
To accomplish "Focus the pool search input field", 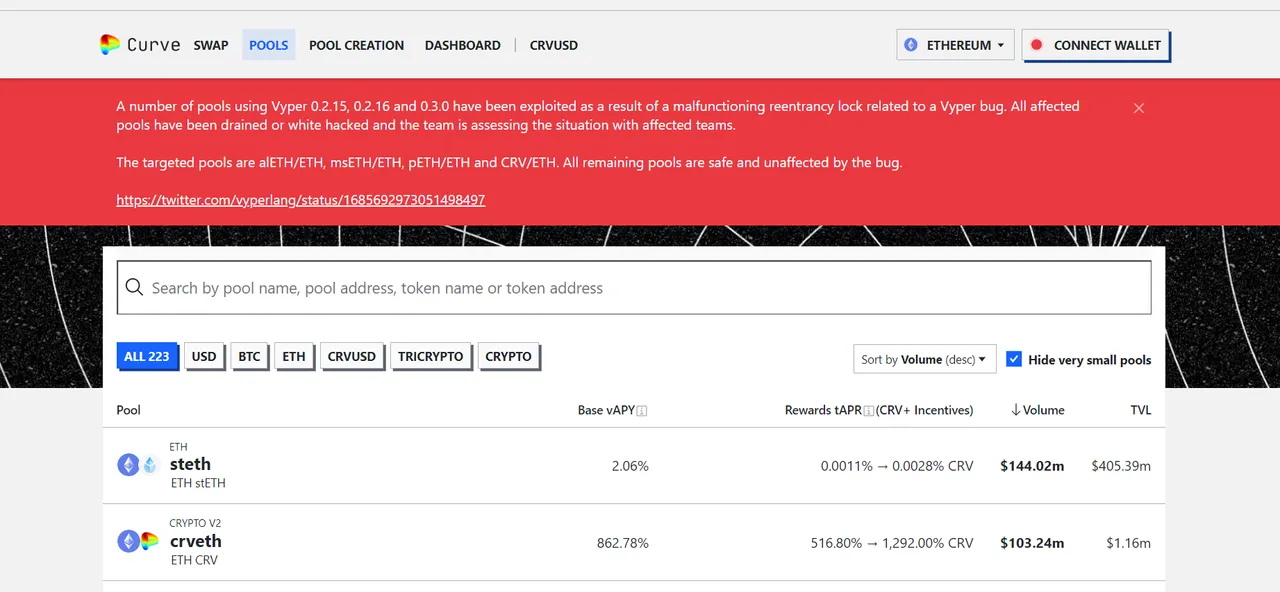I will [634, 288].
